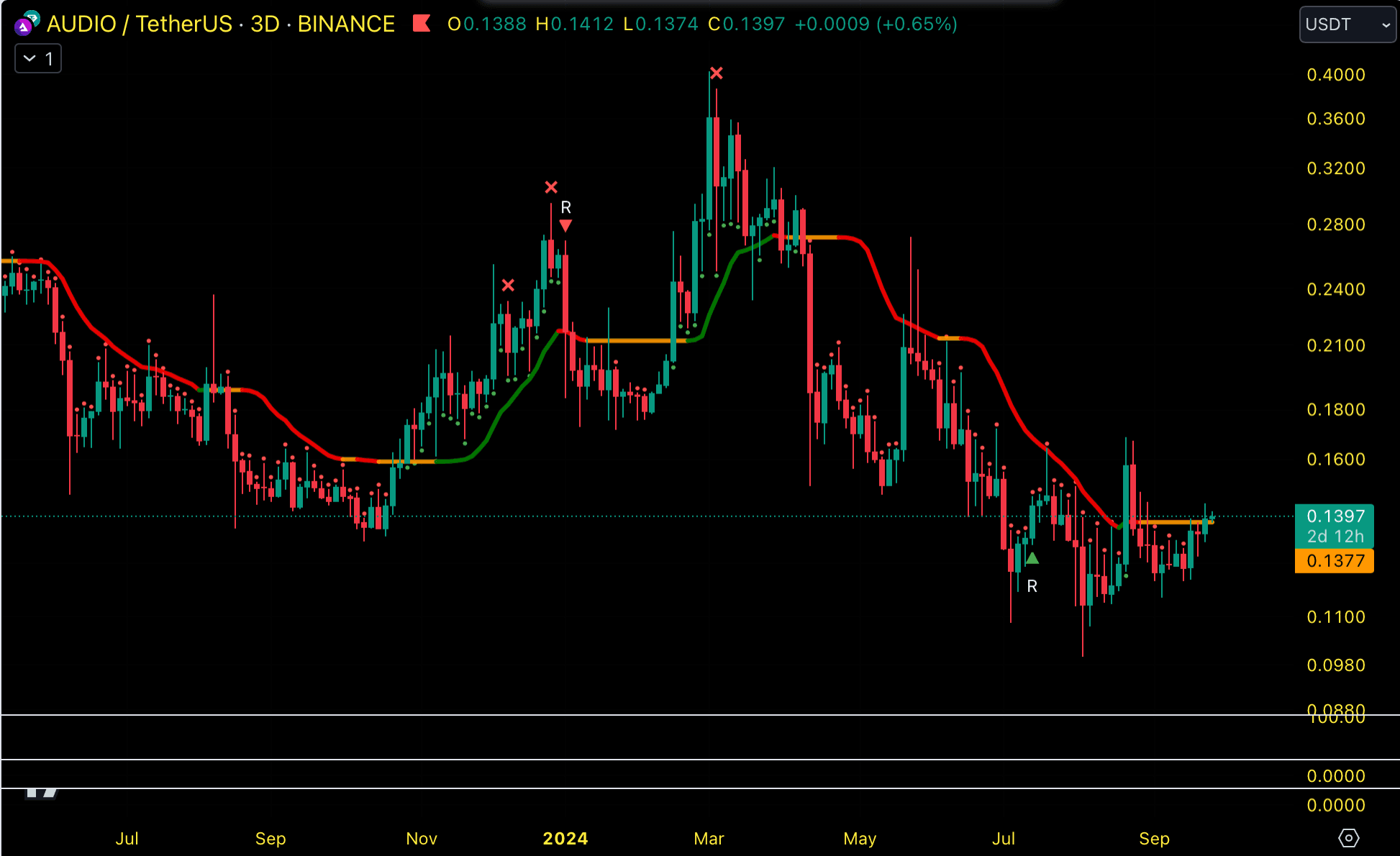Image resolution: width=1400 pixels, height=856 pixels.
Task: Click the 0.3200 price axis label
Action: pos(1336,168)
